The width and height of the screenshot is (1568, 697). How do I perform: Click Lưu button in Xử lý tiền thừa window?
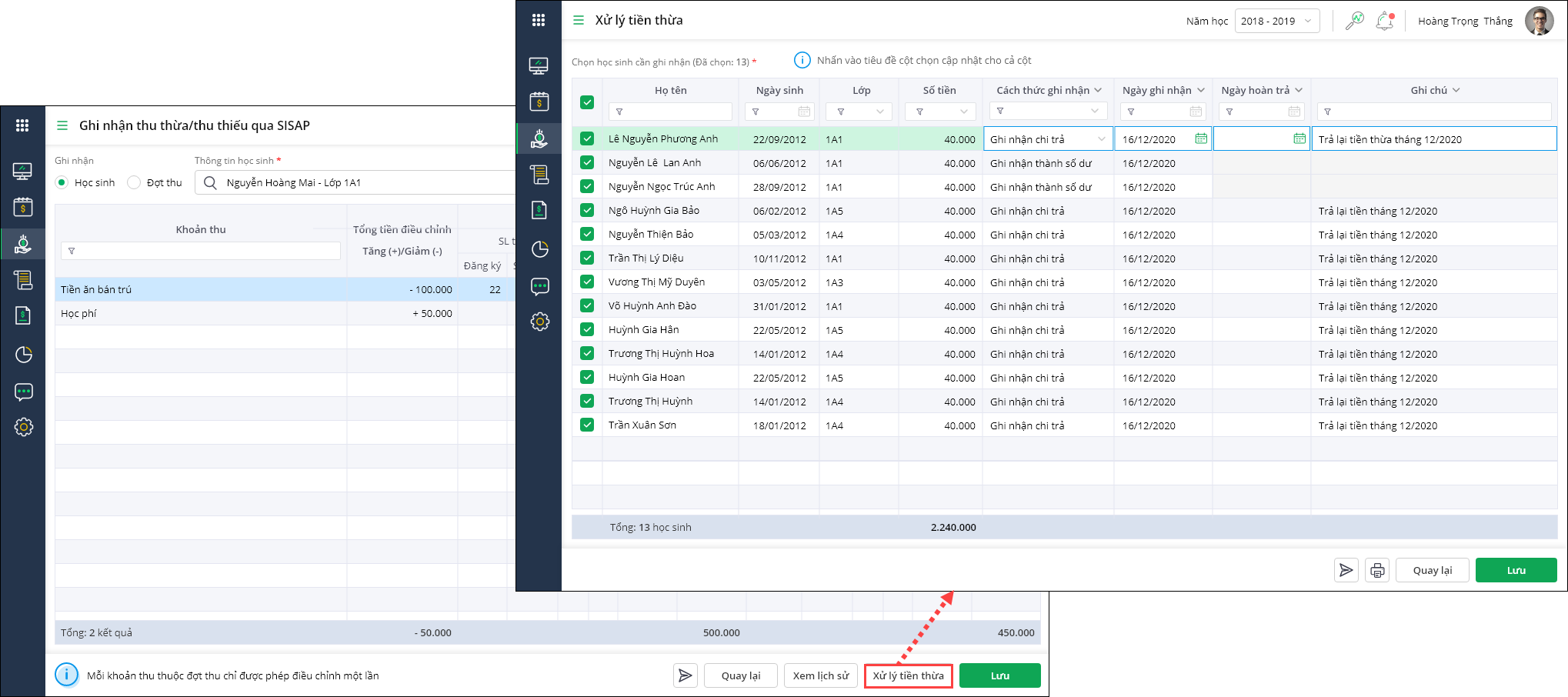point(1516,570)
